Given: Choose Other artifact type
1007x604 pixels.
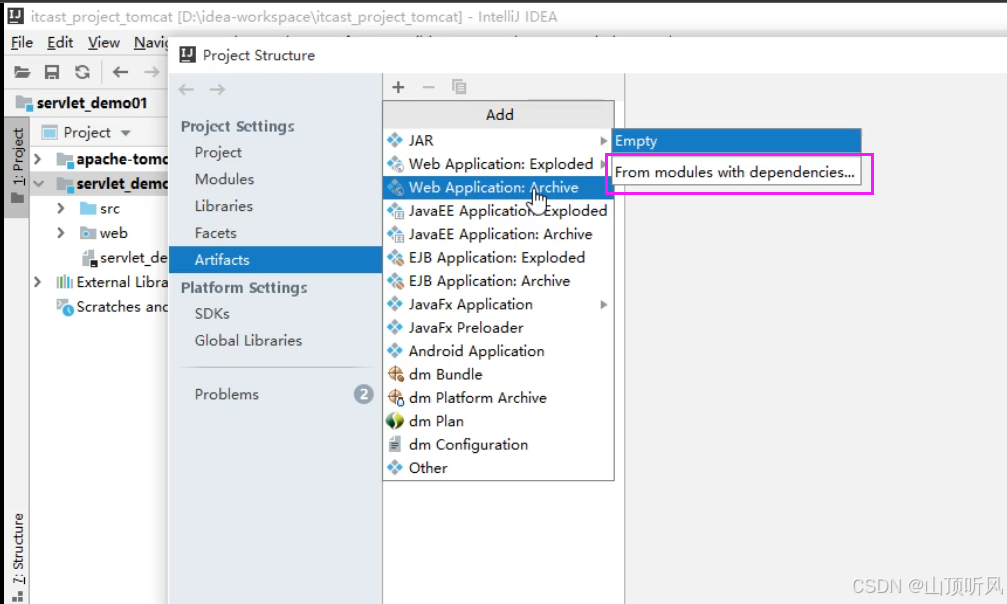Looking at the screenshot, I should click(x=498, y=468).
